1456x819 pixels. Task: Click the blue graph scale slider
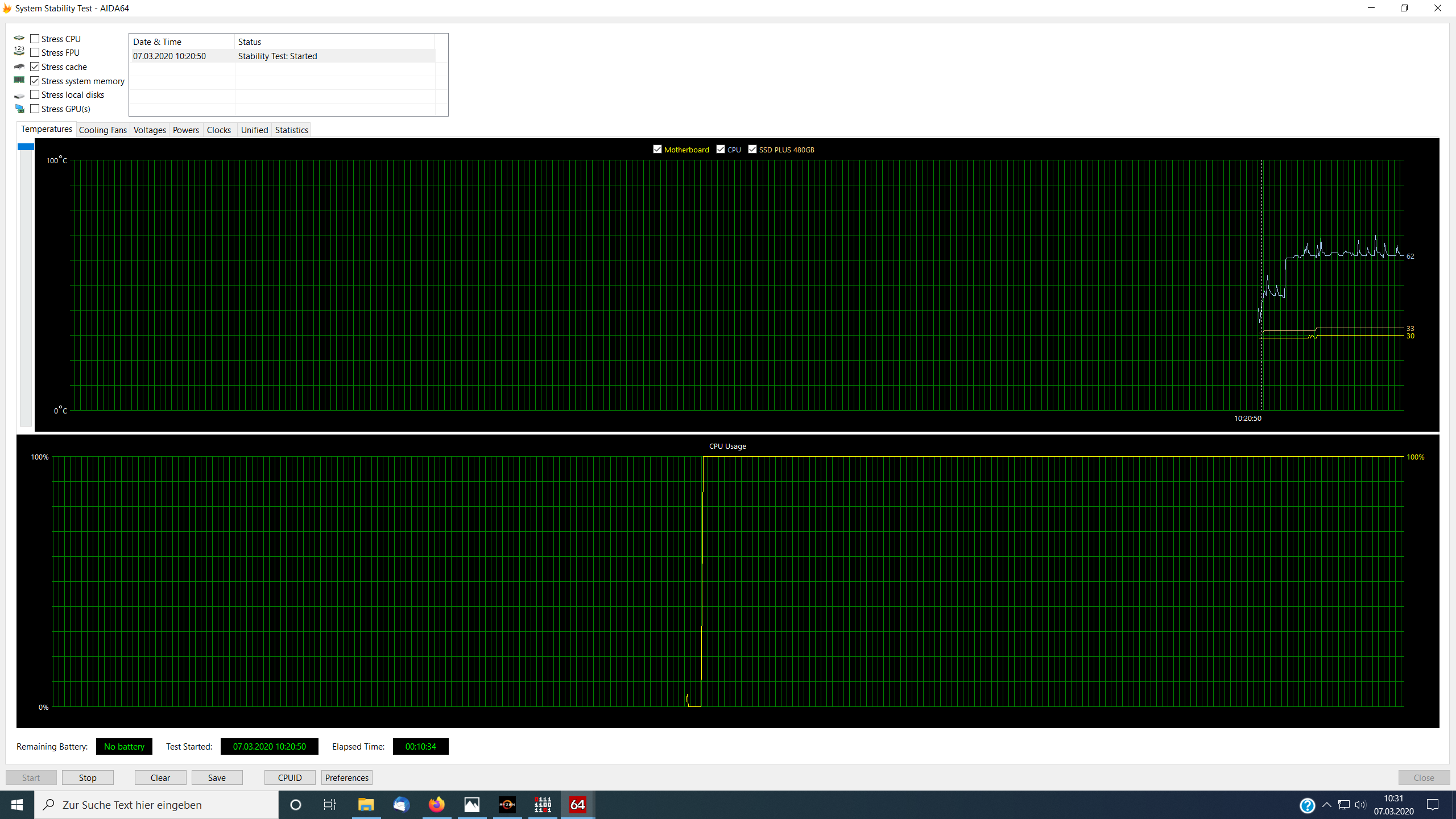tap(26, 147)
